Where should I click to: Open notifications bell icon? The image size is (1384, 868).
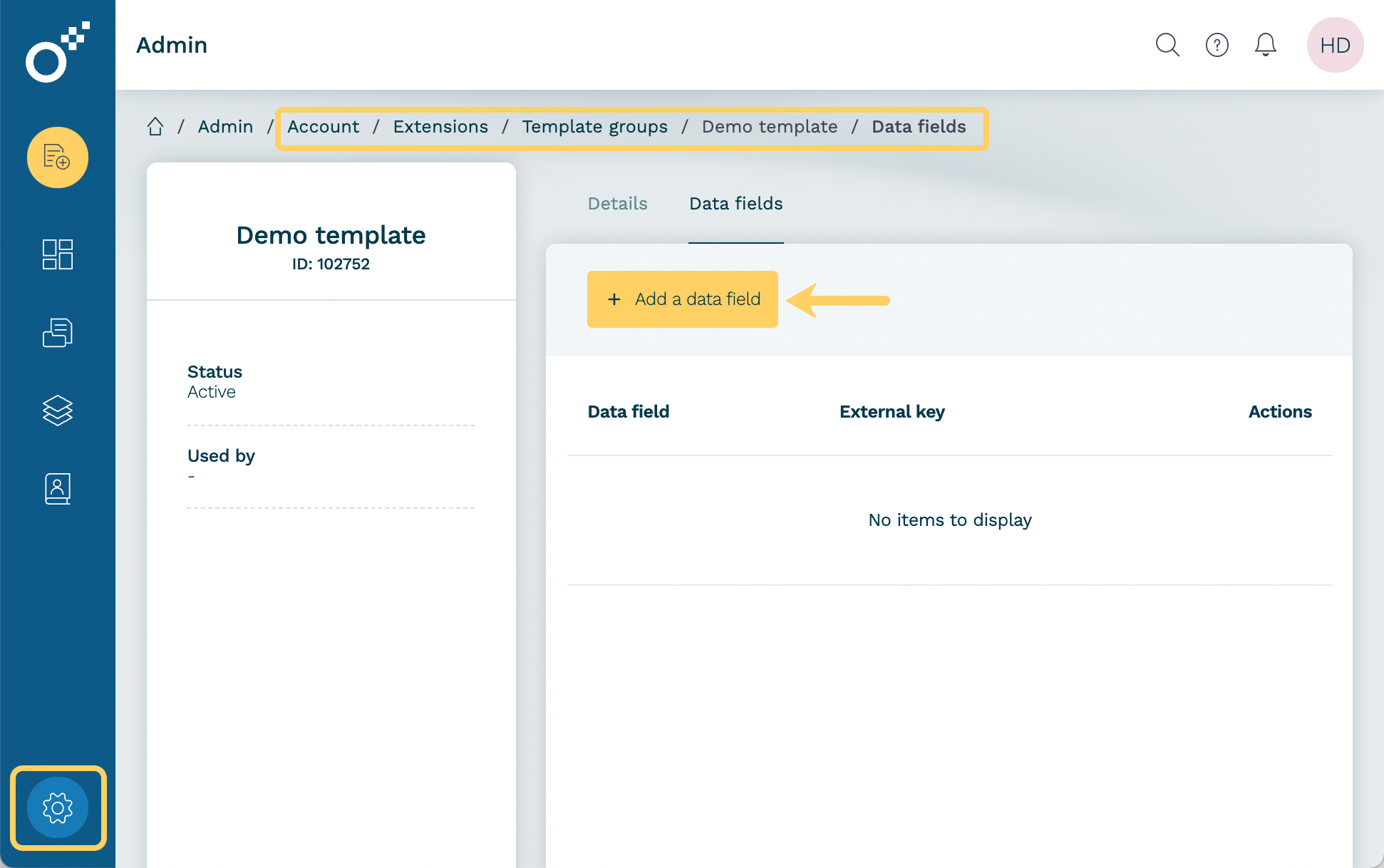[x=1265, y=45]
